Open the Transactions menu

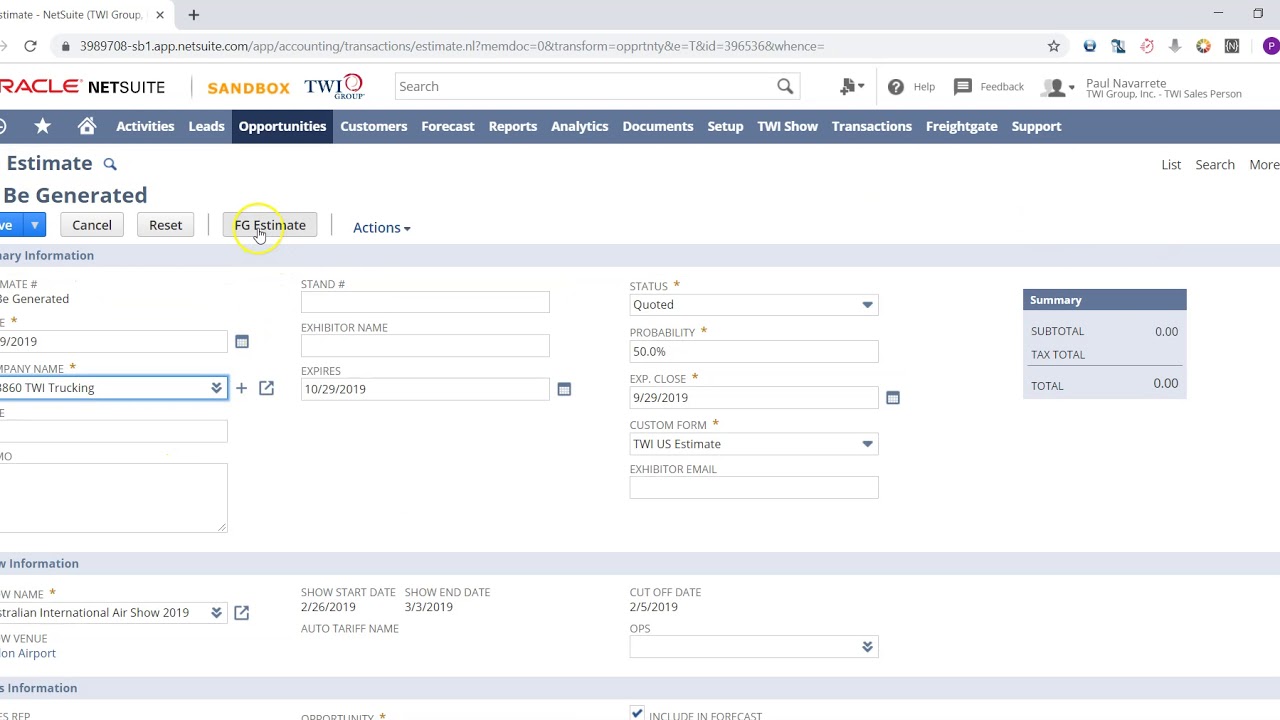point(872,126)
